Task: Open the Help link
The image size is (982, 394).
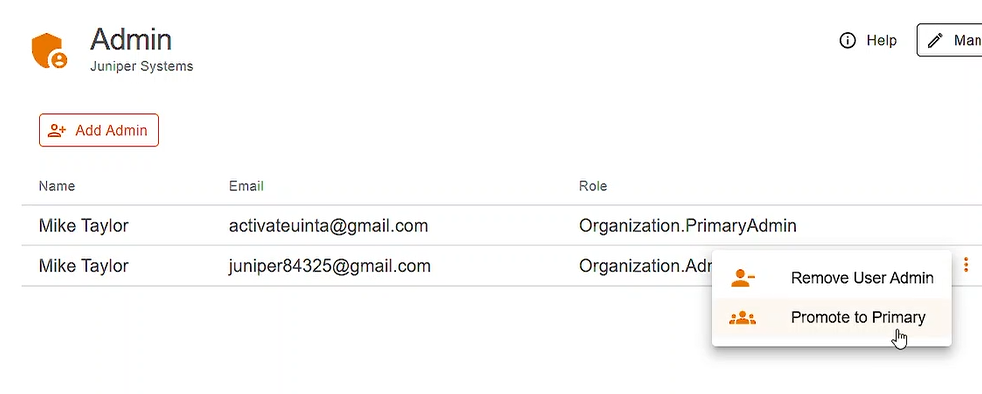Action: tap(868, 41)
